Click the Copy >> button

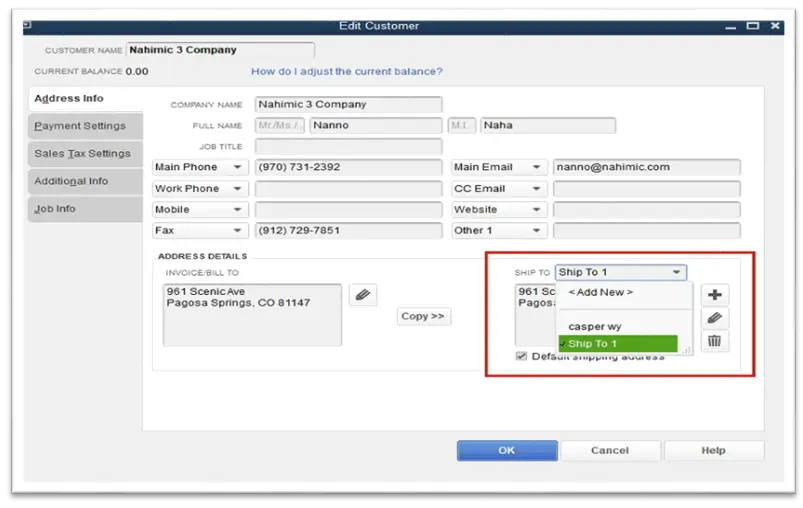point(423,316)
